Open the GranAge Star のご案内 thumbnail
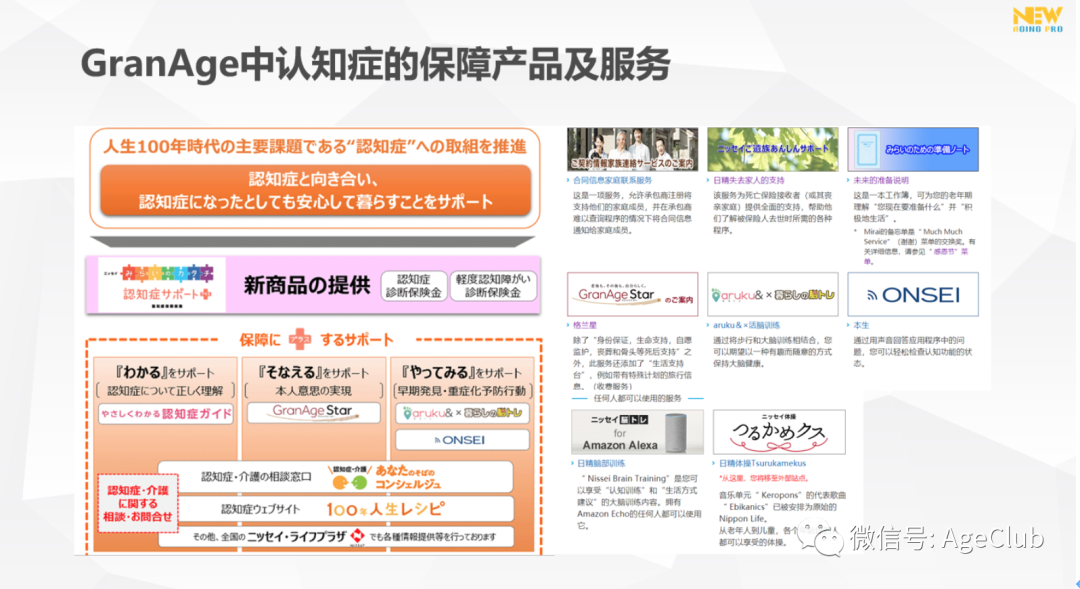Screen dimensions: 1080x589 point(632,294)
